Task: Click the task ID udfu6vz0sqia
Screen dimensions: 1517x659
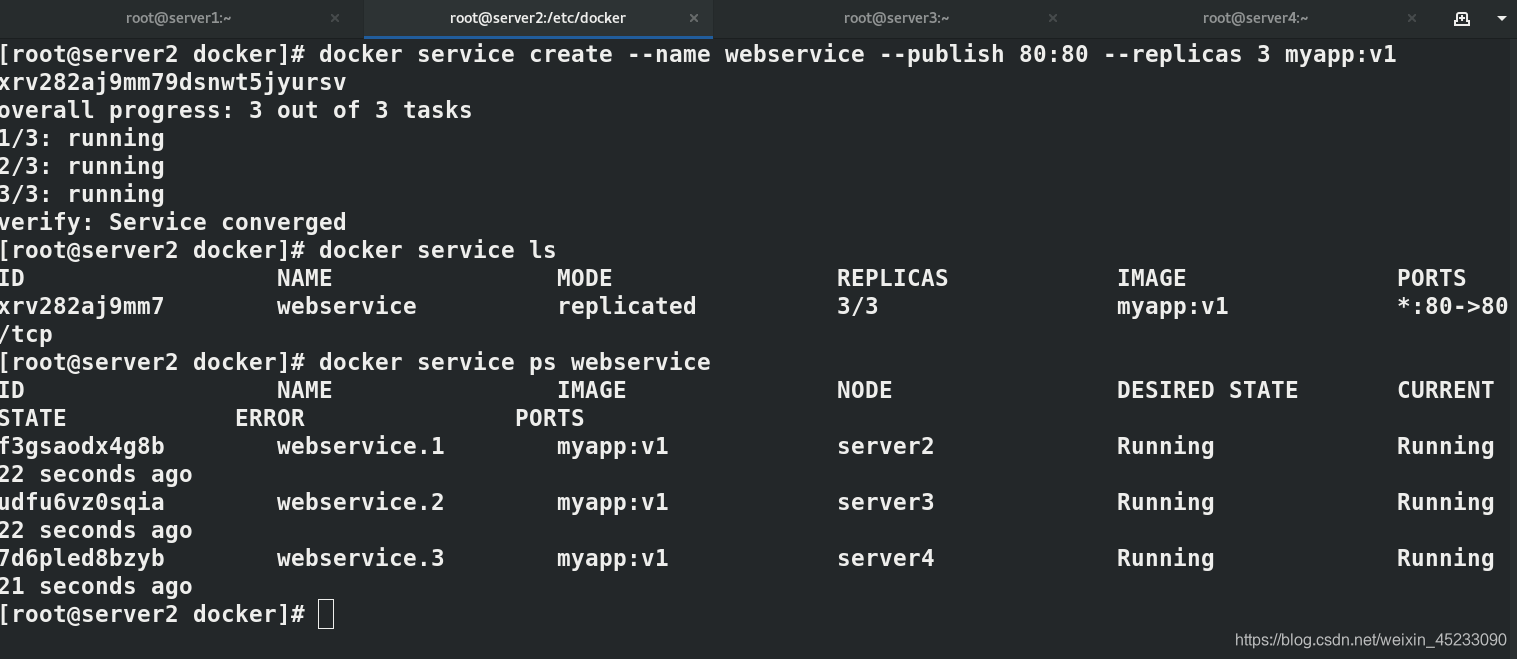Action: [x=82, y=502]
